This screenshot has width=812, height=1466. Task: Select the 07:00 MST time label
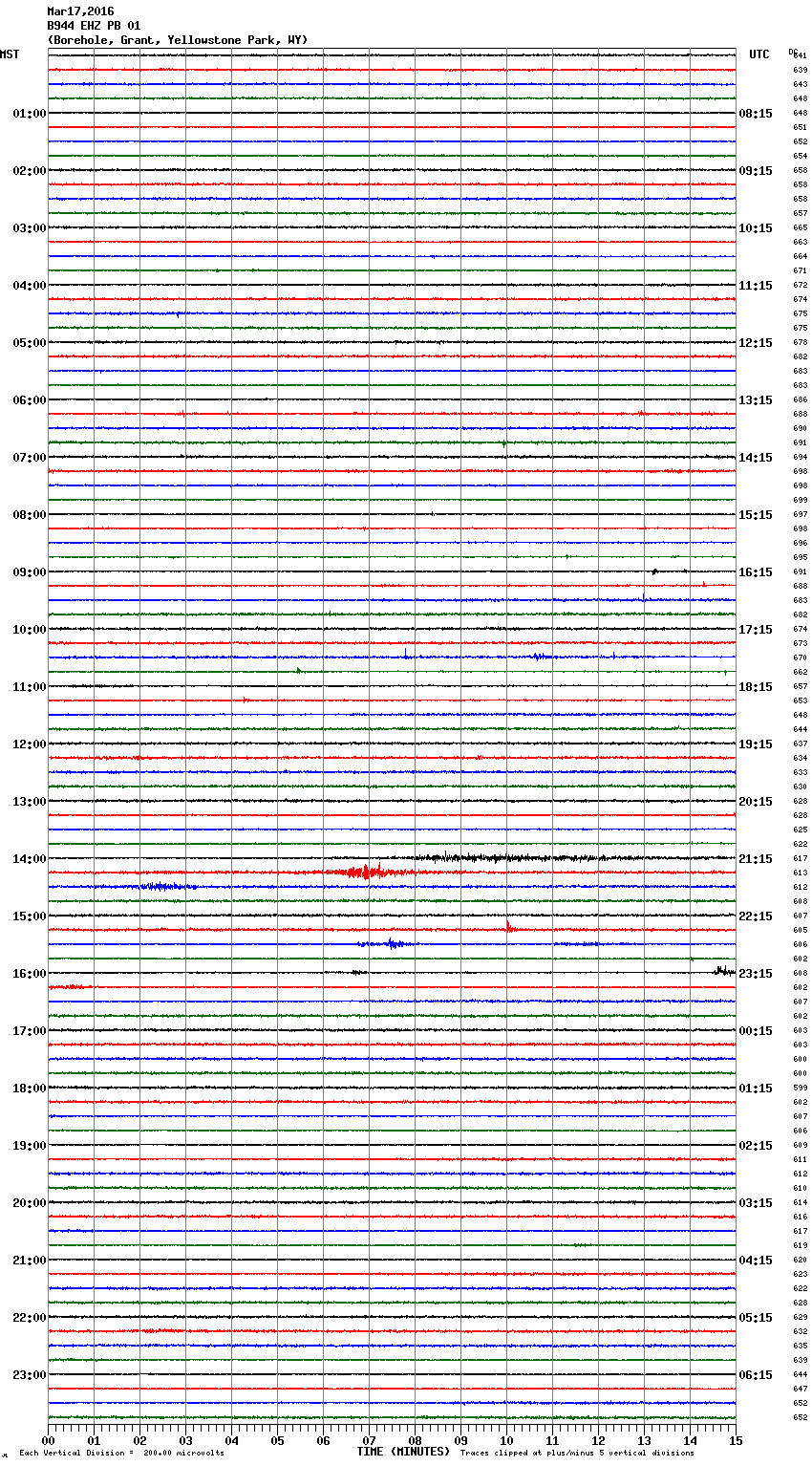coord(30,458)
